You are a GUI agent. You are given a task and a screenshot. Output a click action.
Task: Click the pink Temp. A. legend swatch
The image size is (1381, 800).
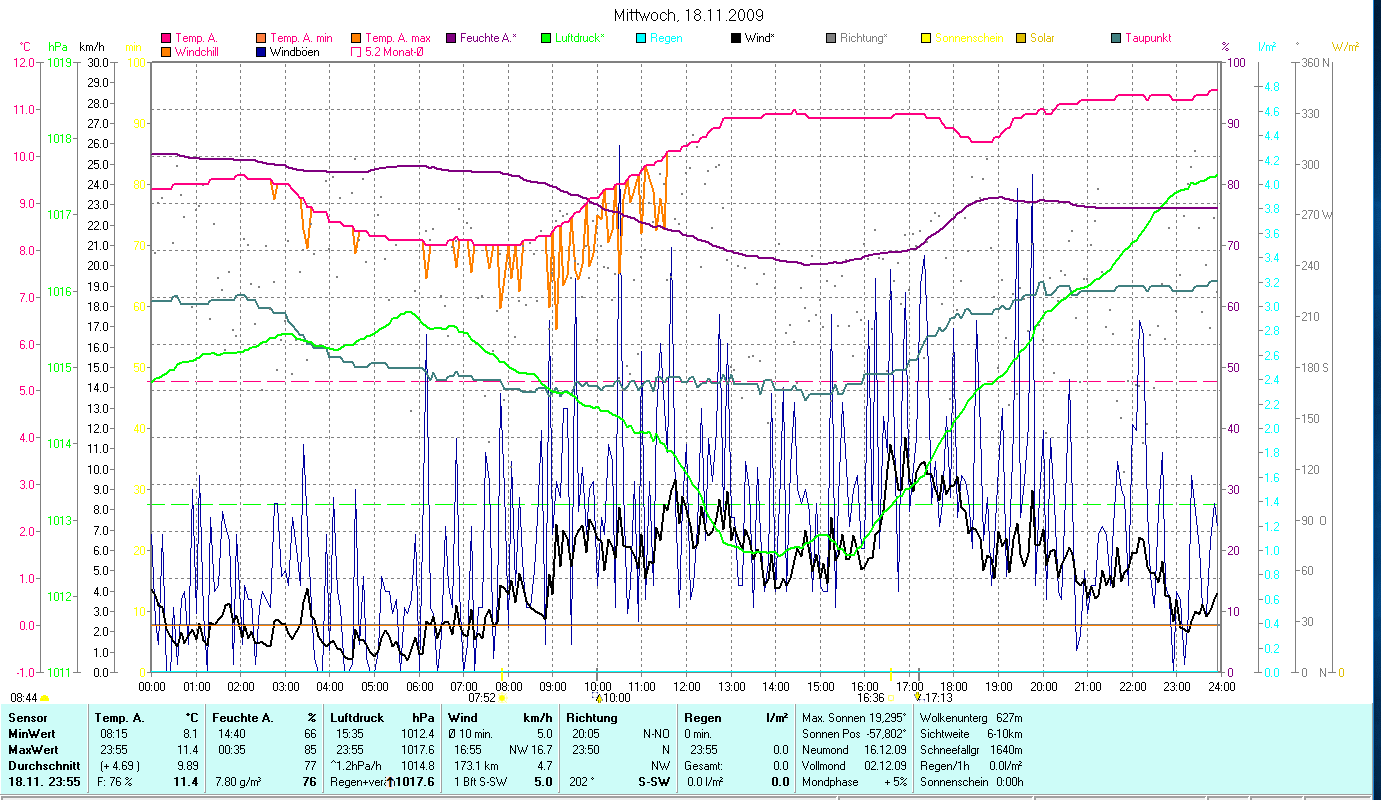tap(166, 38)
